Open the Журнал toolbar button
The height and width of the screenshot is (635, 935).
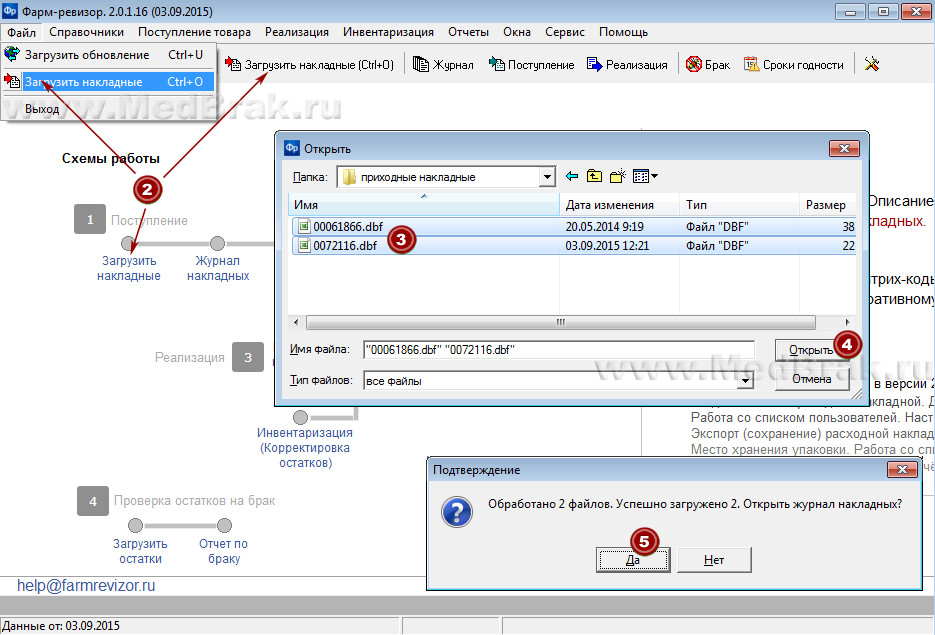point(443,64)
